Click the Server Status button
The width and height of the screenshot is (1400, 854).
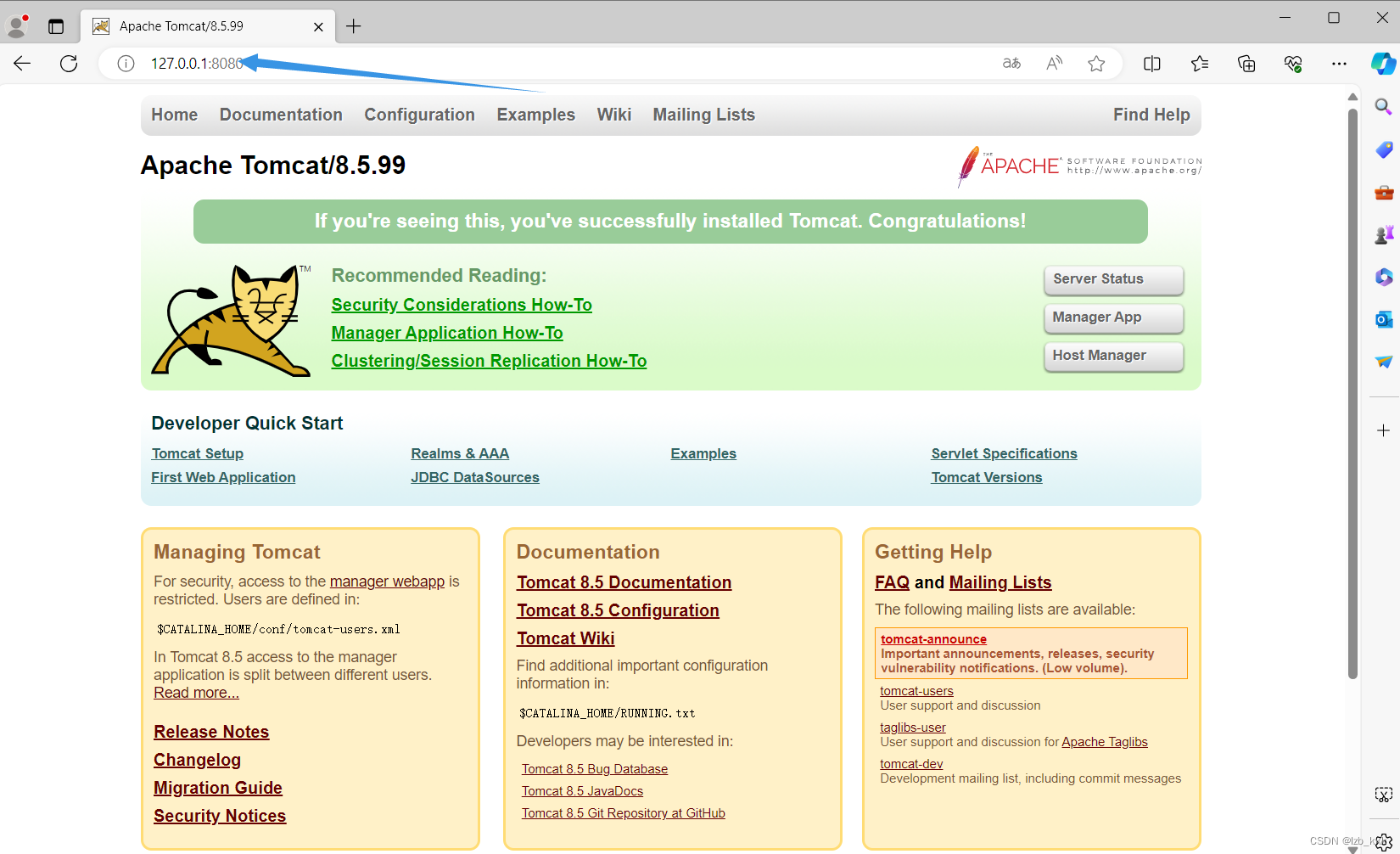click(x=1113, y=279)
